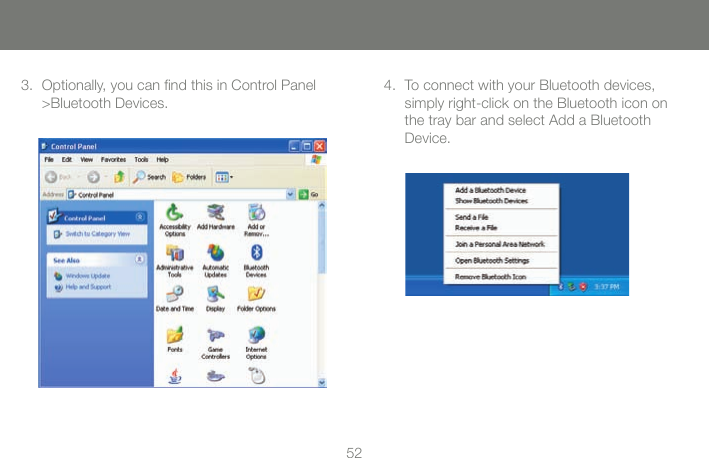Open the Help menu

click(162, 160)
